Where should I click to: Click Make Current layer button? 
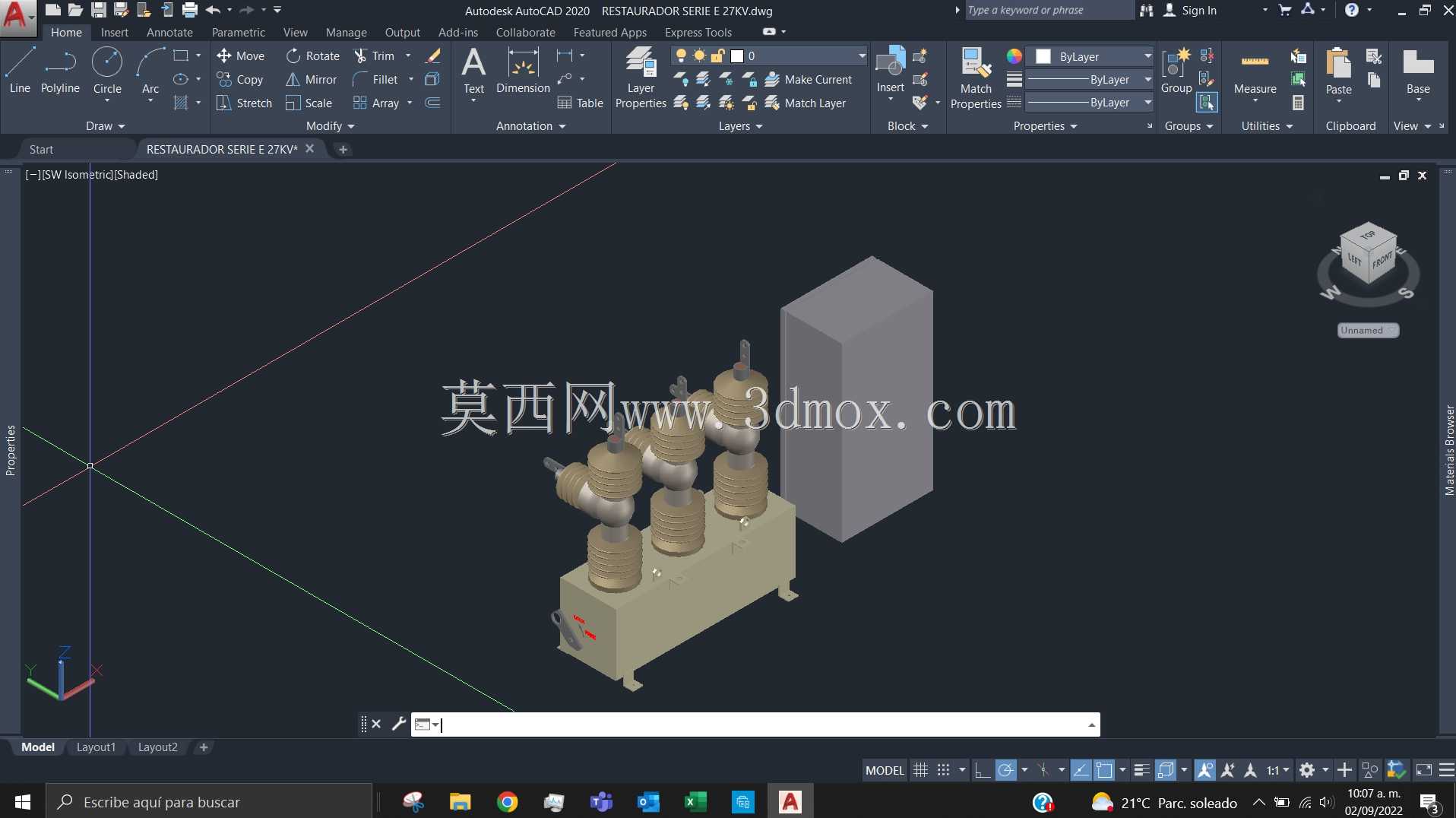tap(809, 79)
